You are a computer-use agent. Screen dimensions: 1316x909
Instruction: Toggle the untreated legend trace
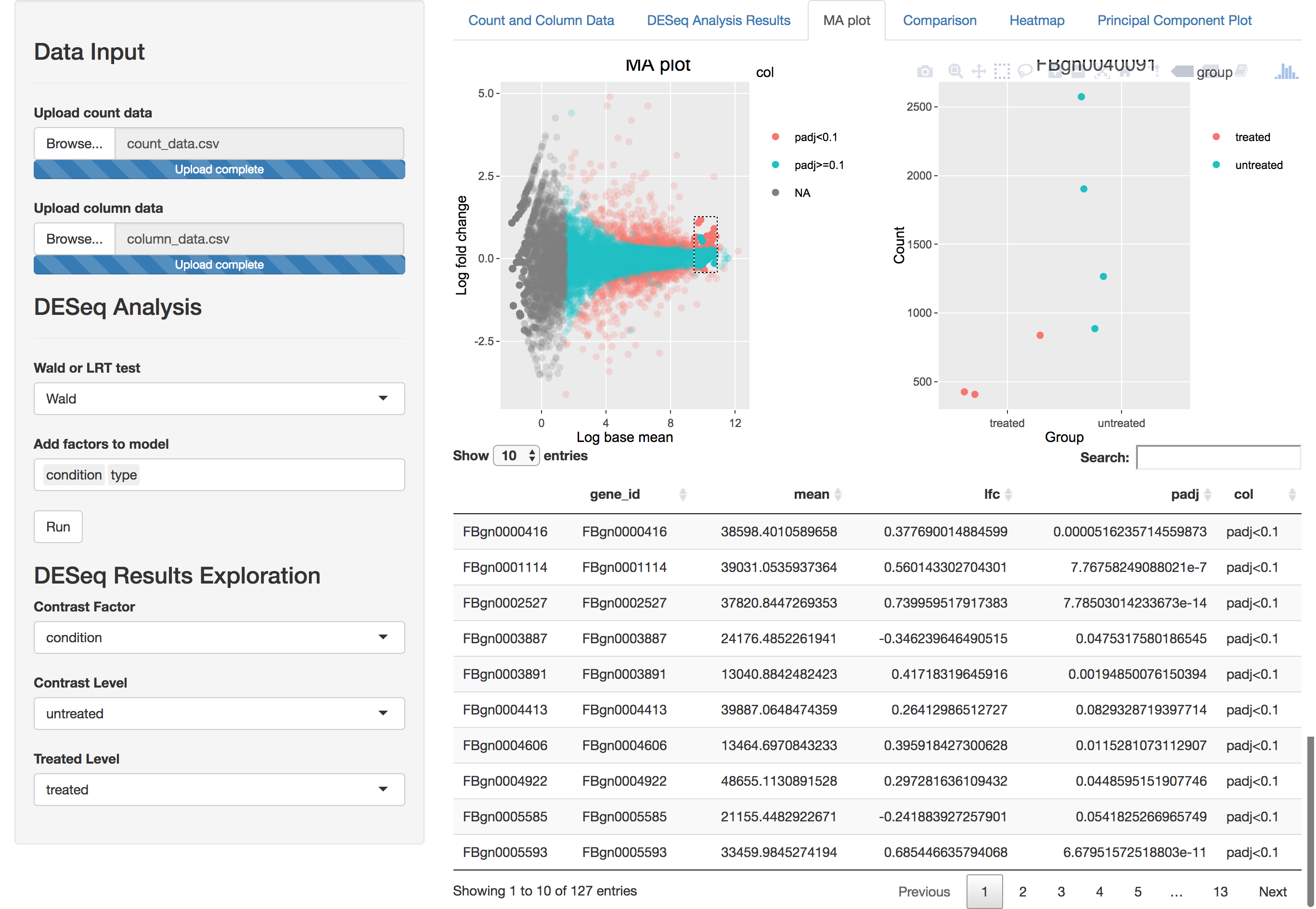coord(1258,165)
